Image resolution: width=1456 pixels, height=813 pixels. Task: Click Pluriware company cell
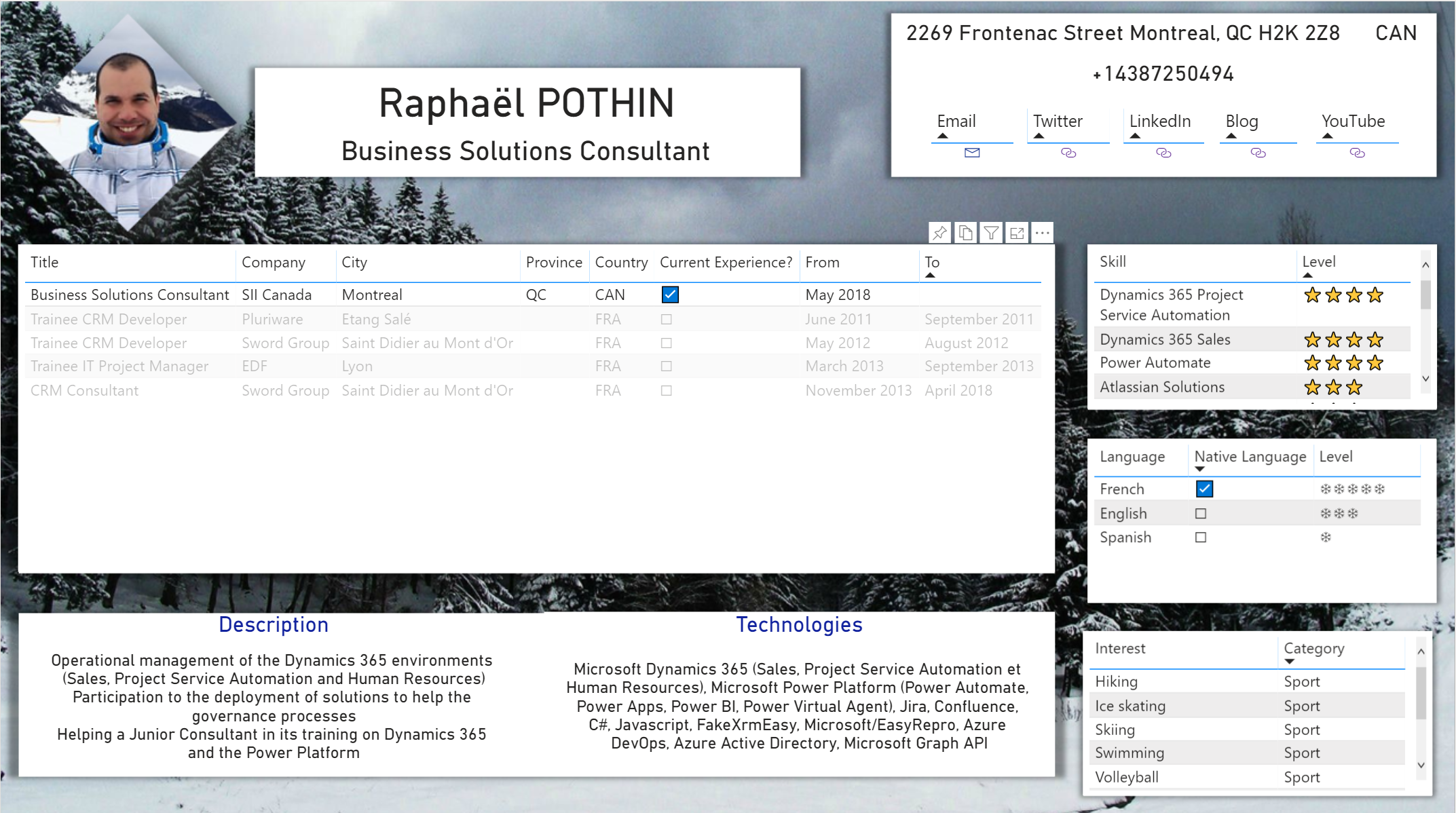(x=272, y=320)
